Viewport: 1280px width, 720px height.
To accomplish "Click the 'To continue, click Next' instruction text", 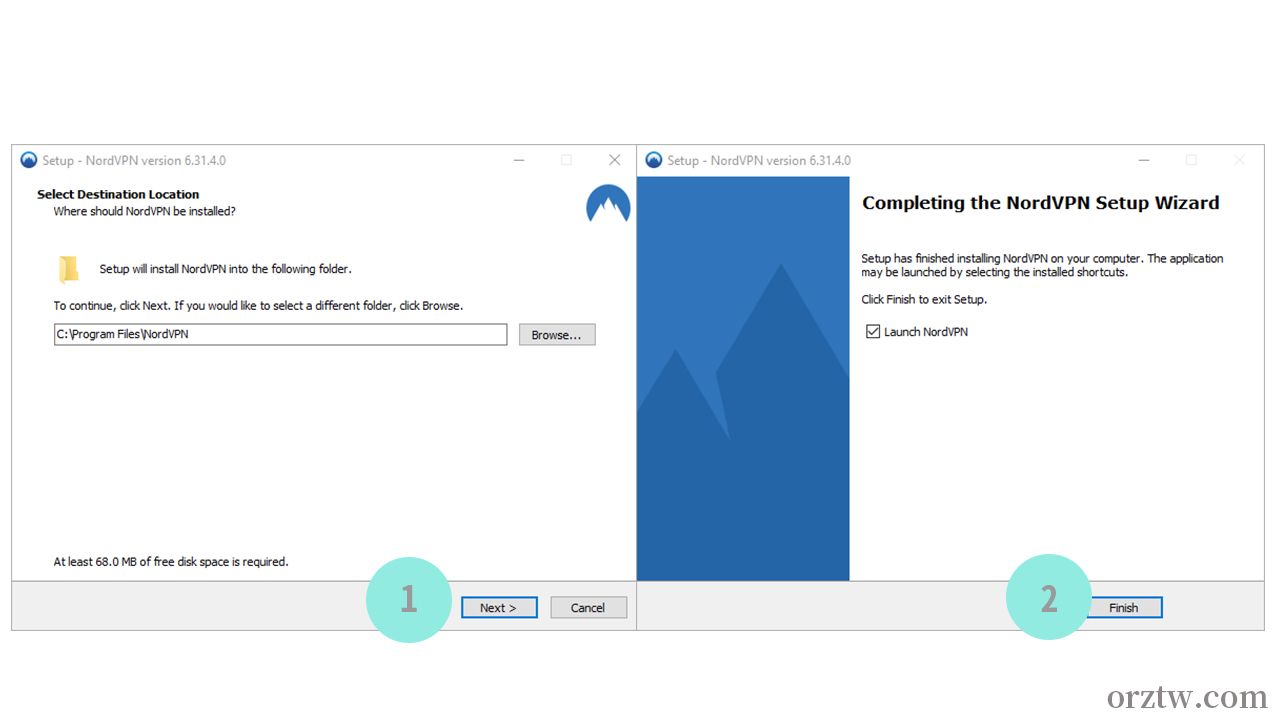I will [x=258, y=305].
